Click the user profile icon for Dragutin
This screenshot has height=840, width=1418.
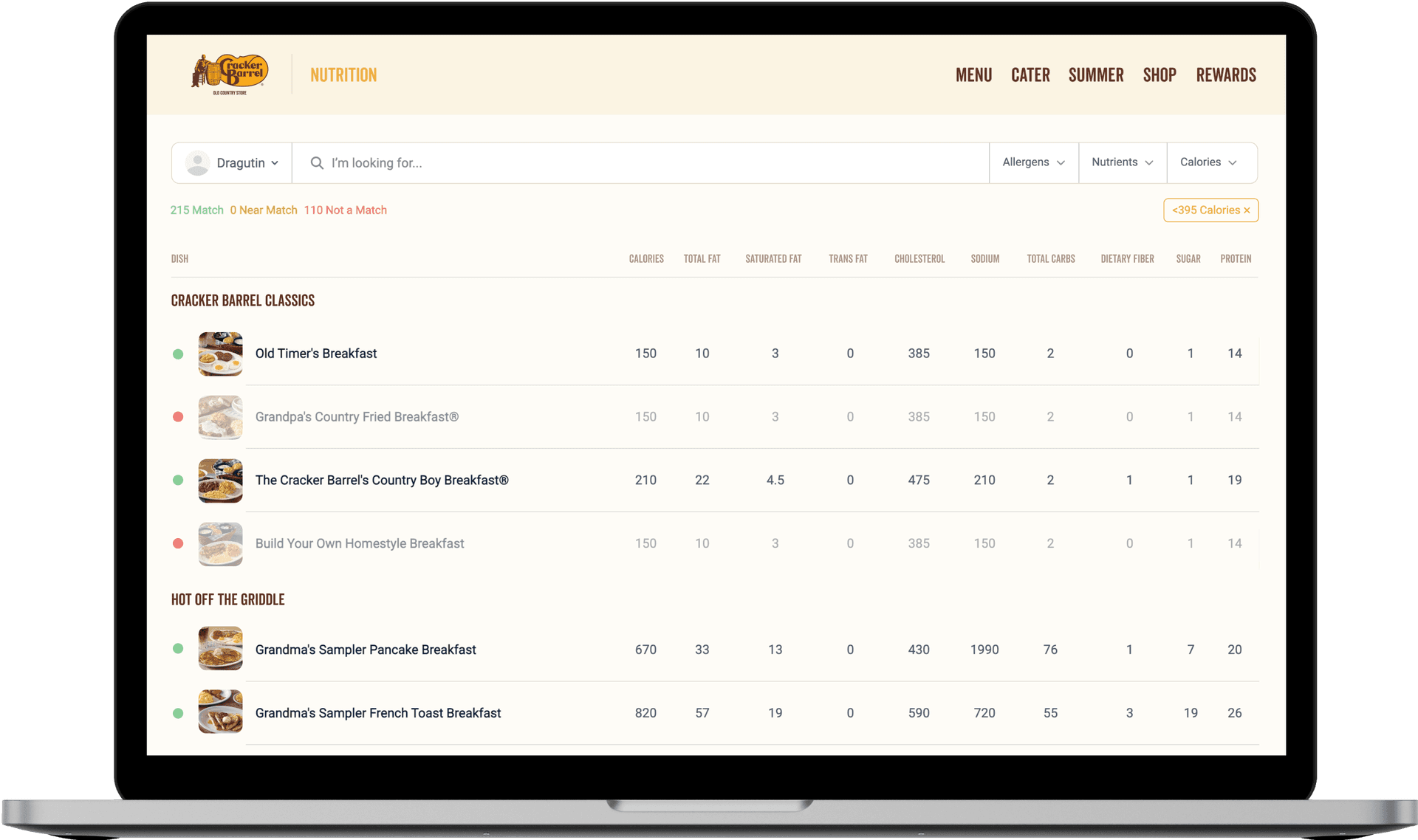[x=197, y=162]
